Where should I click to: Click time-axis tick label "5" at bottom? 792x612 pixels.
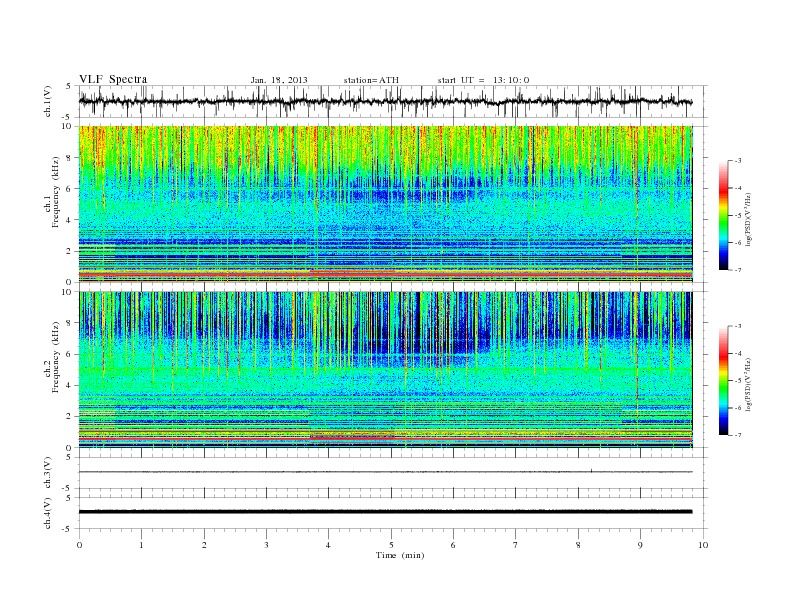coord(391,545)
